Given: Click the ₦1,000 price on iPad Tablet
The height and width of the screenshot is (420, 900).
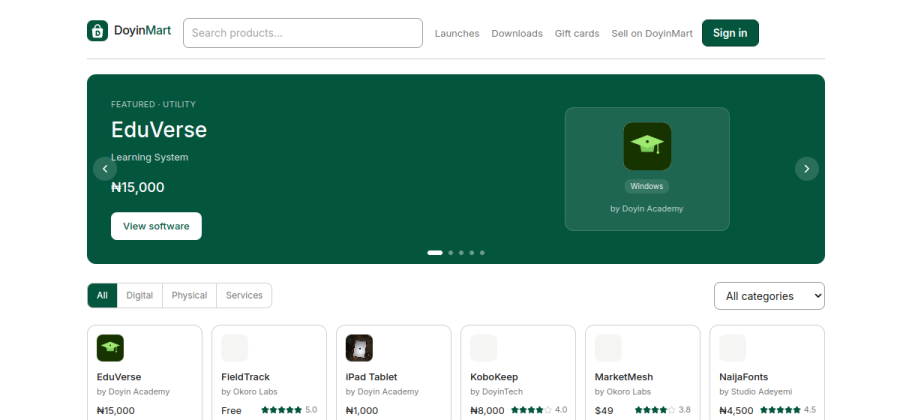Looking at the screenshot, I should [362, 411].
